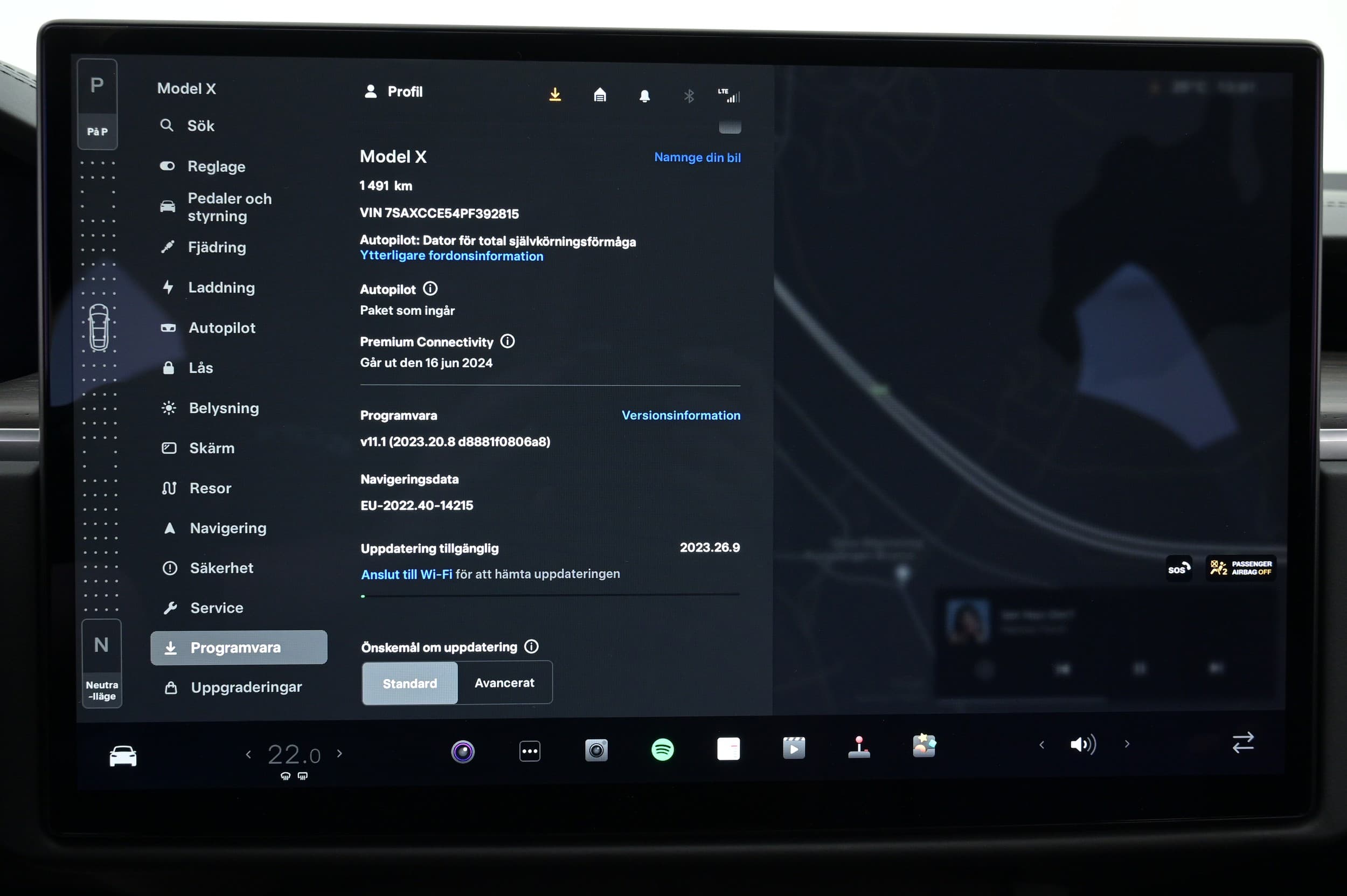Open the Toybox app icon
The image size is (1347, 896).
pos(924,746)
